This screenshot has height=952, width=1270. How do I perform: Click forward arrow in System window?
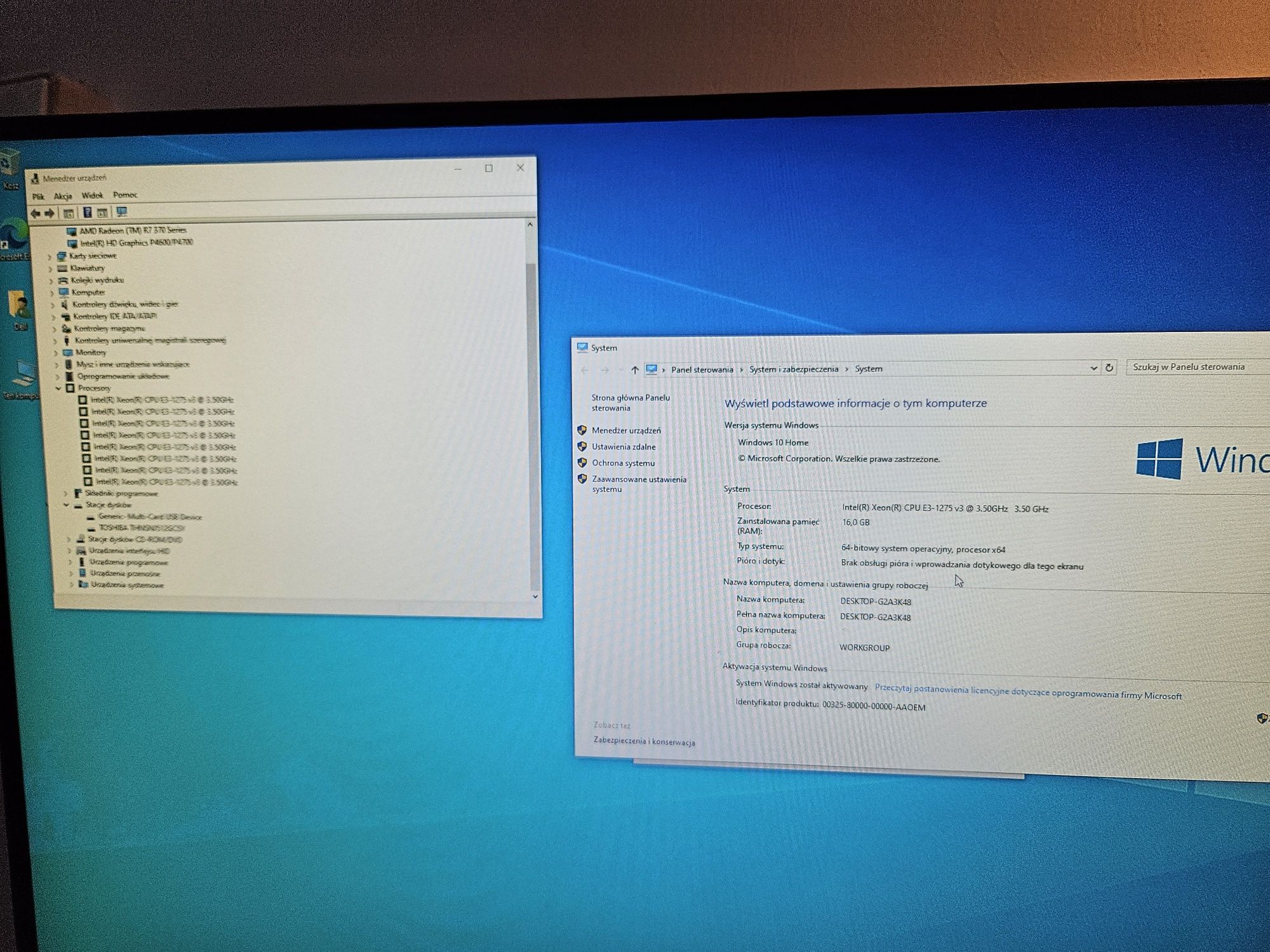pos(605,370)
